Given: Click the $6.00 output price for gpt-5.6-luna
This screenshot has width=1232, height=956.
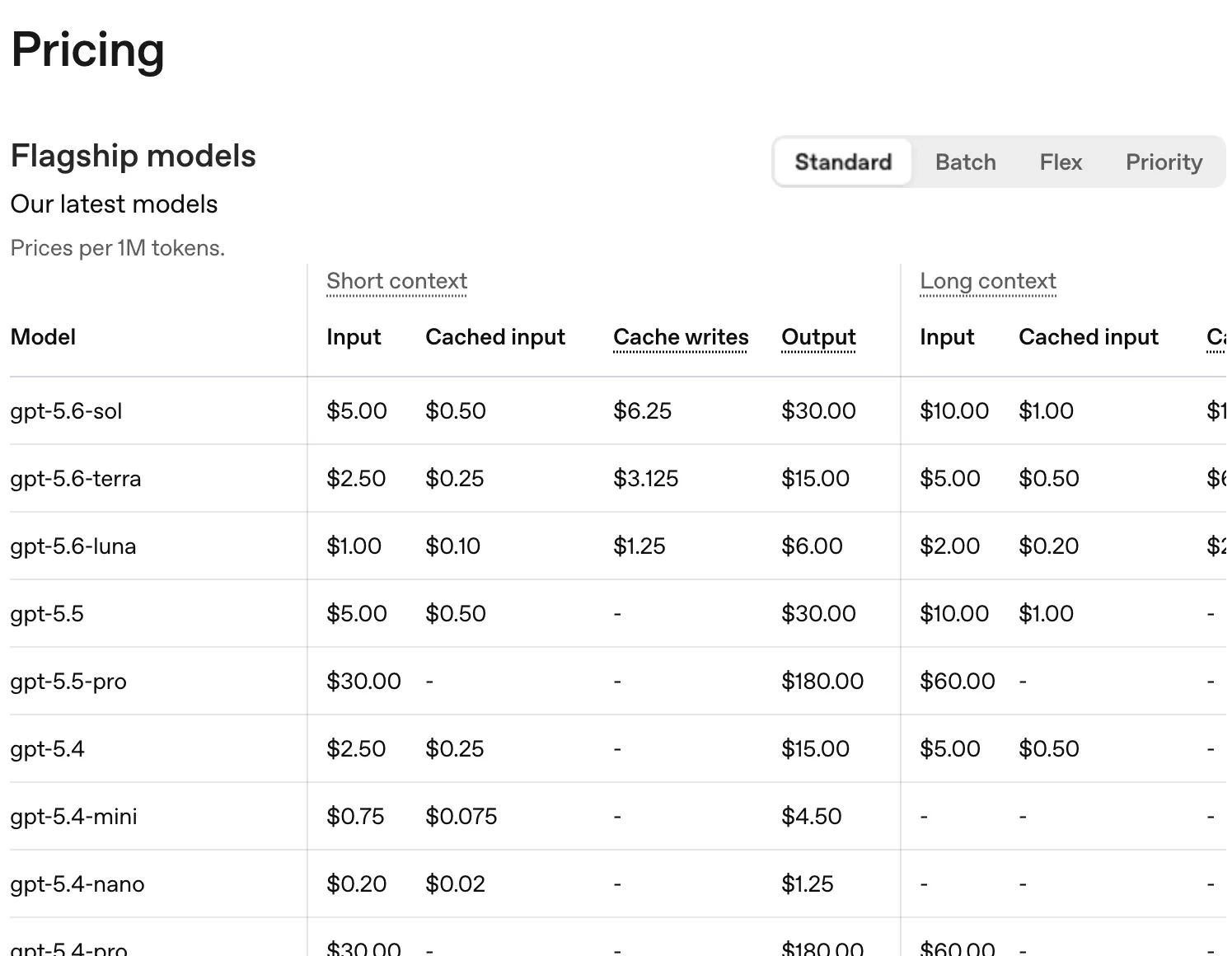Looking at the screenshot, I should coord(812,546).
